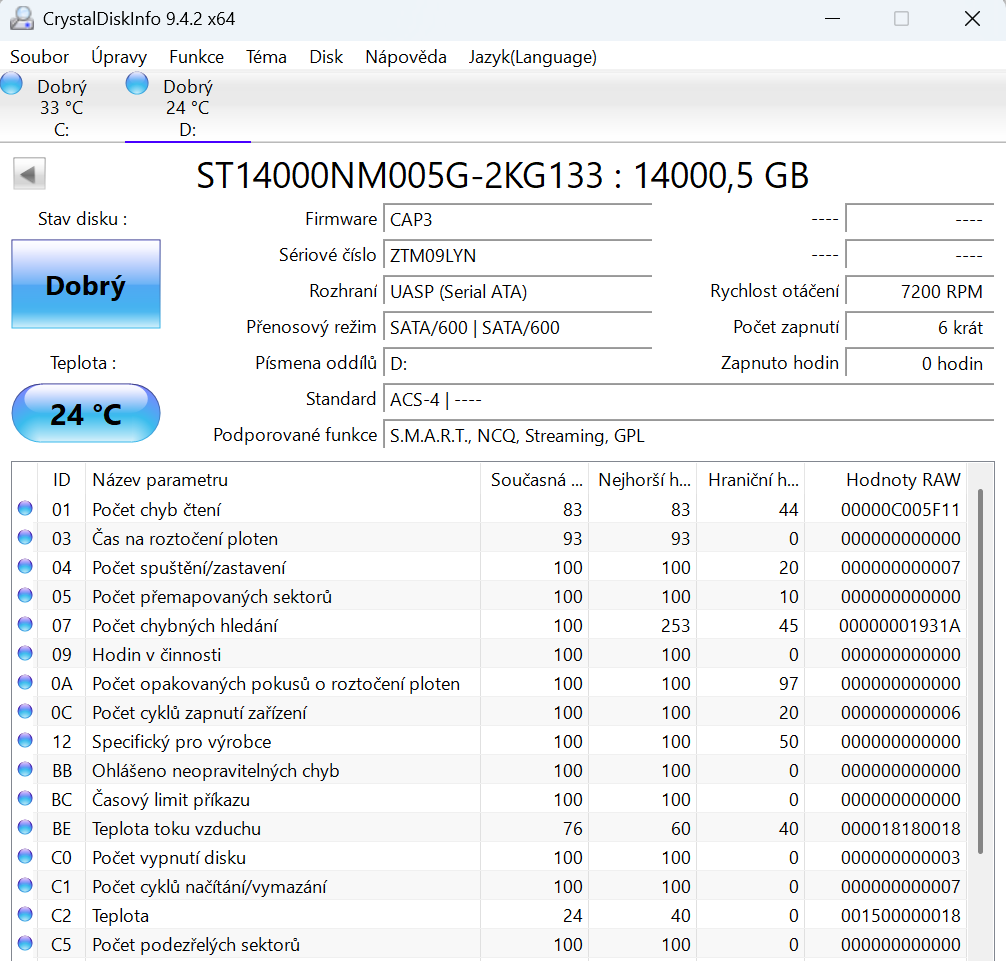Click the status dot beside "Počet přemapovaných sektorů"
The width and height of the screenshot is (1006, 961).
click(x=24, y=596)
